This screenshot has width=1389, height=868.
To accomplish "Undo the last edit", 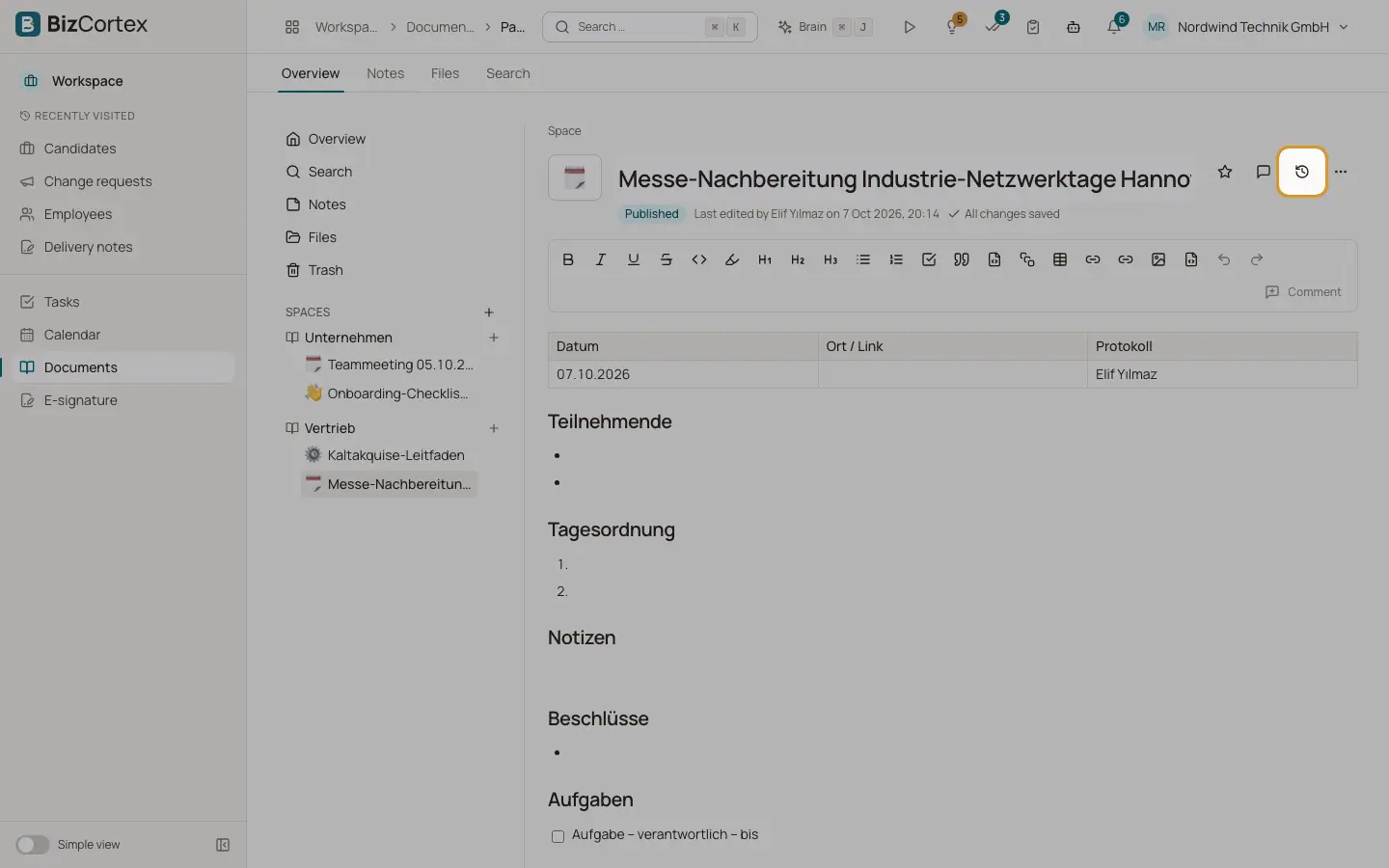I will 1224,259.
